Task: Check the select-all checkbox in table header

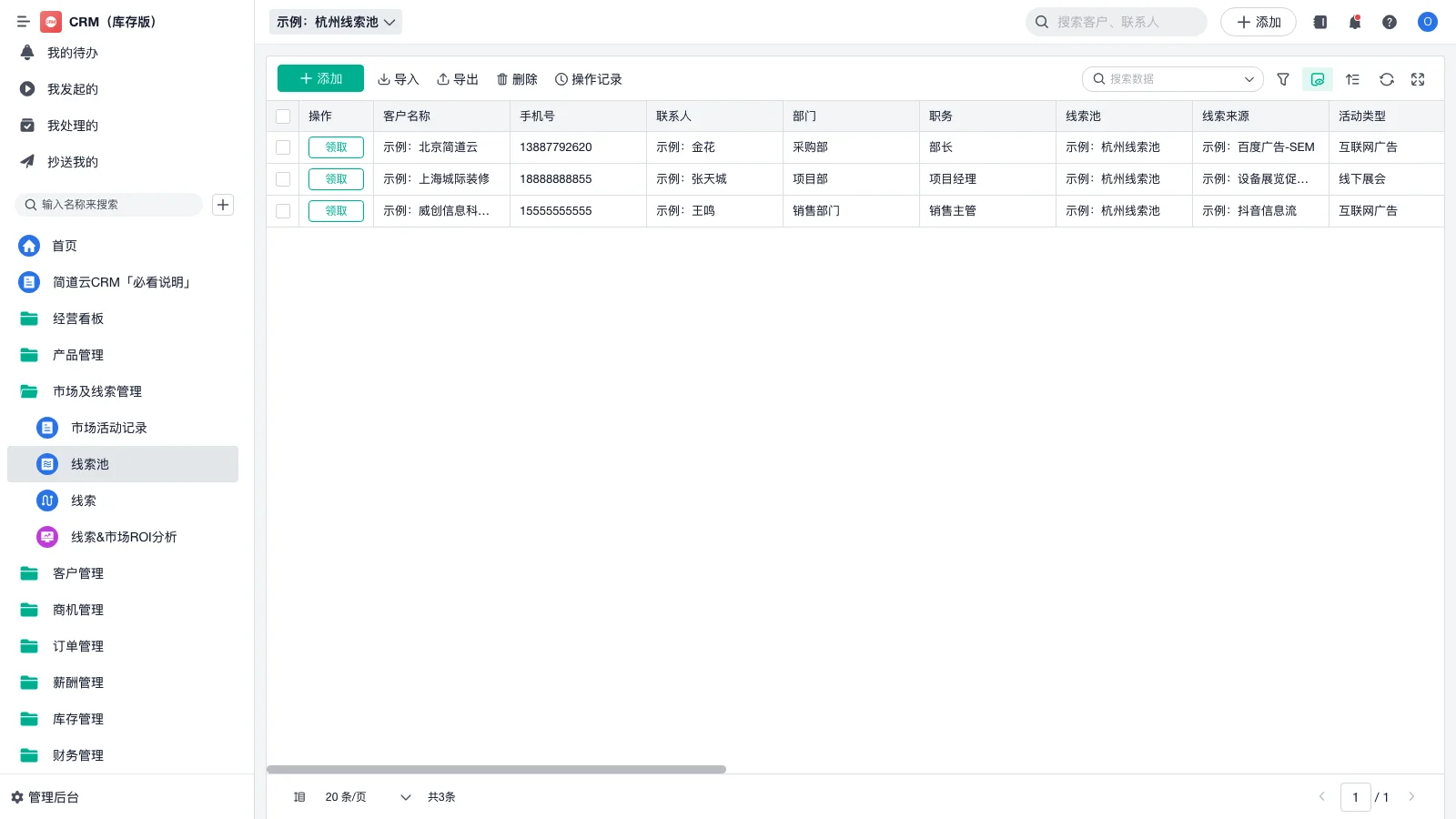Action: pos(283,116)
